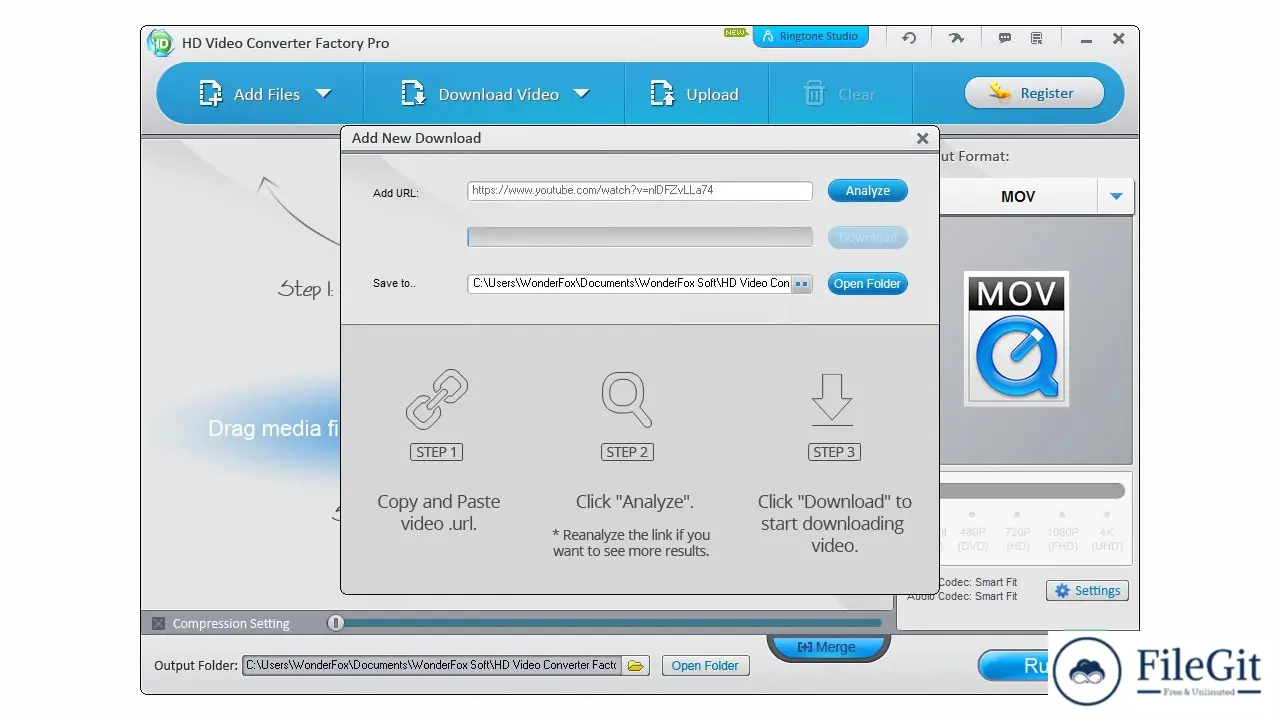This screenshot has height=720, width=1280.
Task: Expand the Download Video dropdown arrow
Action: click(581, 93)
